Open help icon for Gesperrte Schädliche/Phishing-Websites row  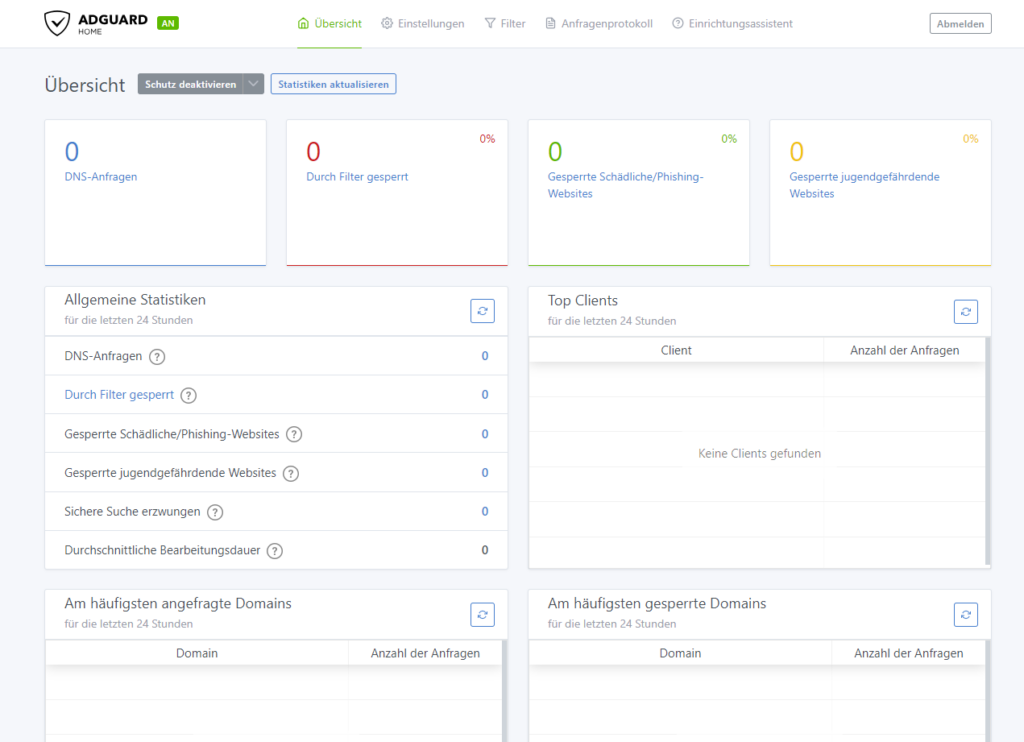click(295, 434)
